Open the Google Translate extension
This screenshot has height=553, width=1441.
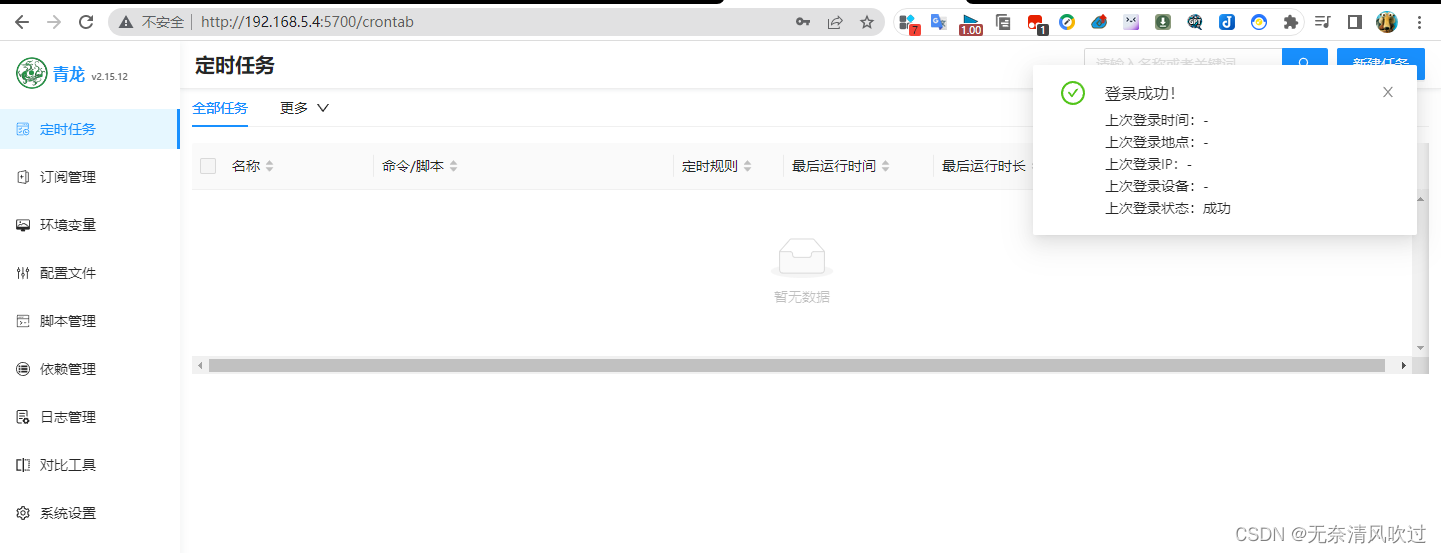pos(938,22)
